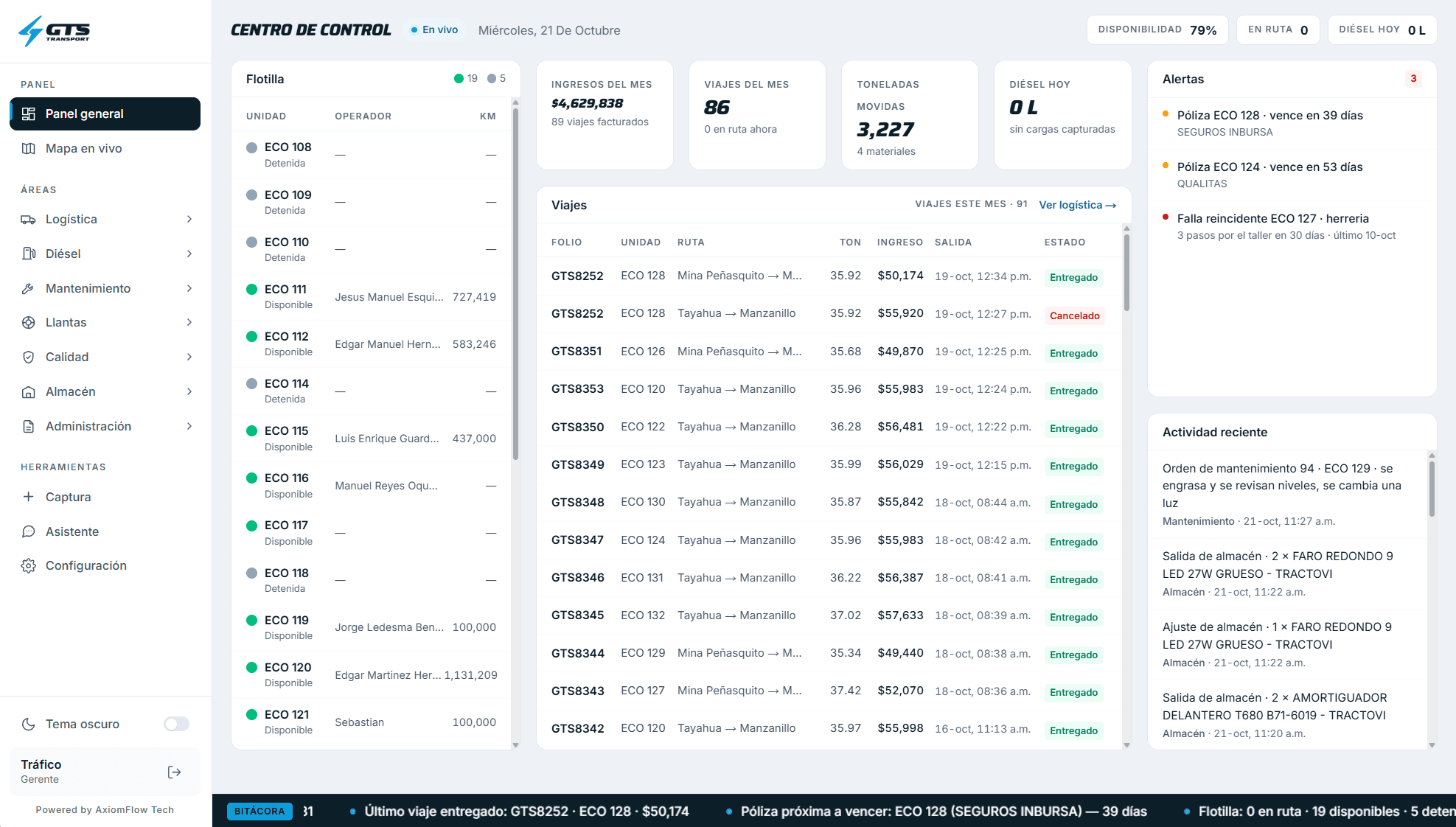Click the Calidad shield icon
The height and width of the screenshot is (827, 1456).
(29, 357)
